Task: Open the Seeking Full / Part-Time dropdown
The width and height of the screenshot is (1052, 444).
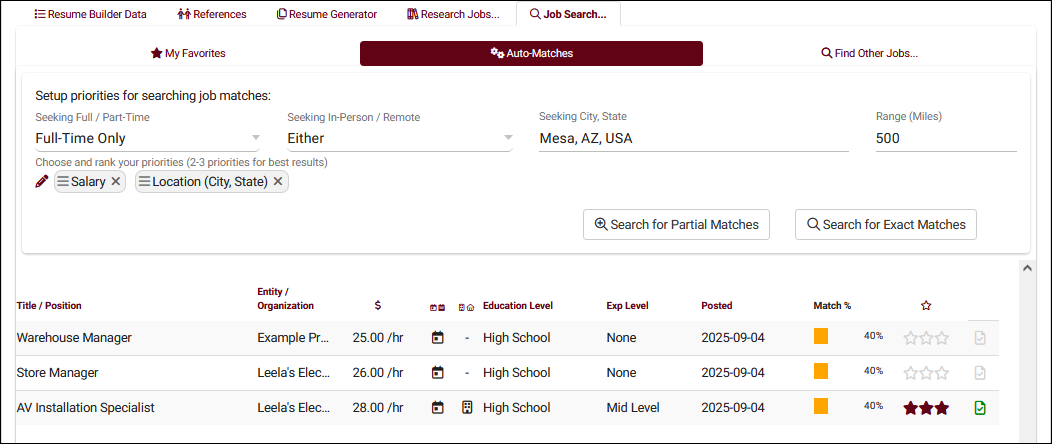Action: click(x=147, y=138)
